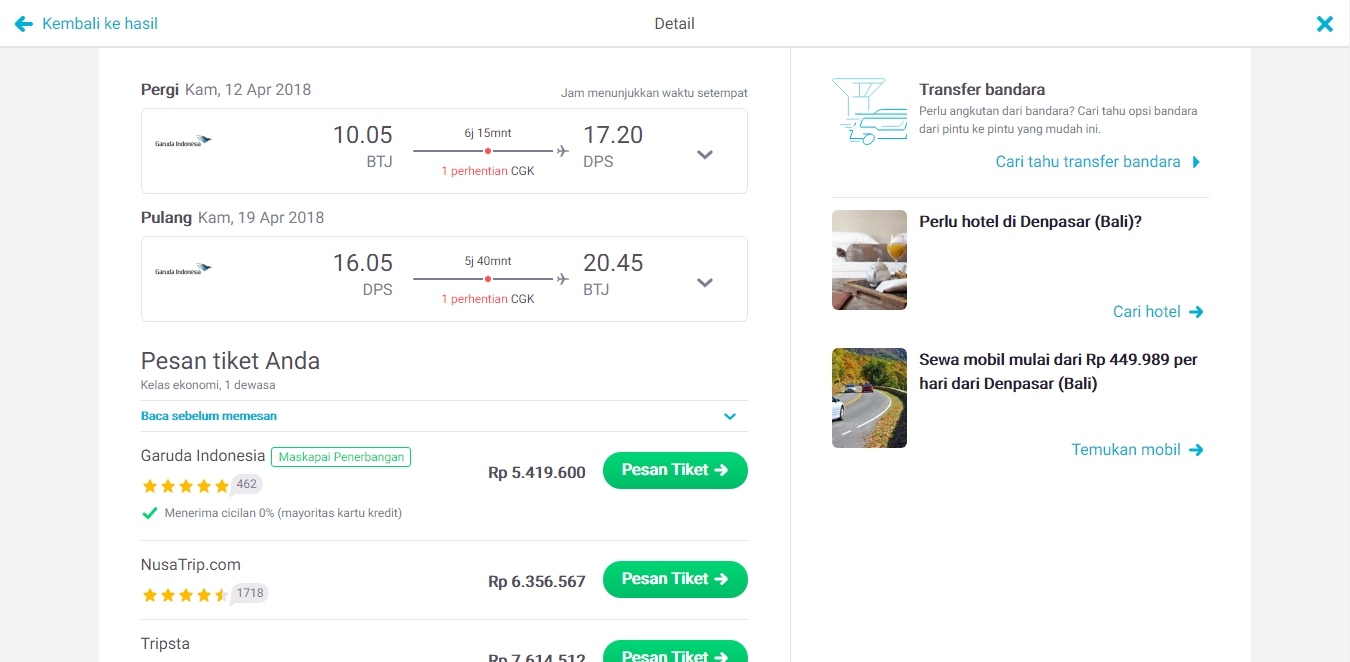1350x662 pixels.
Task: Click 'Pesan Tiket' for Garuda Indonesia
Action: coord(675,470)
